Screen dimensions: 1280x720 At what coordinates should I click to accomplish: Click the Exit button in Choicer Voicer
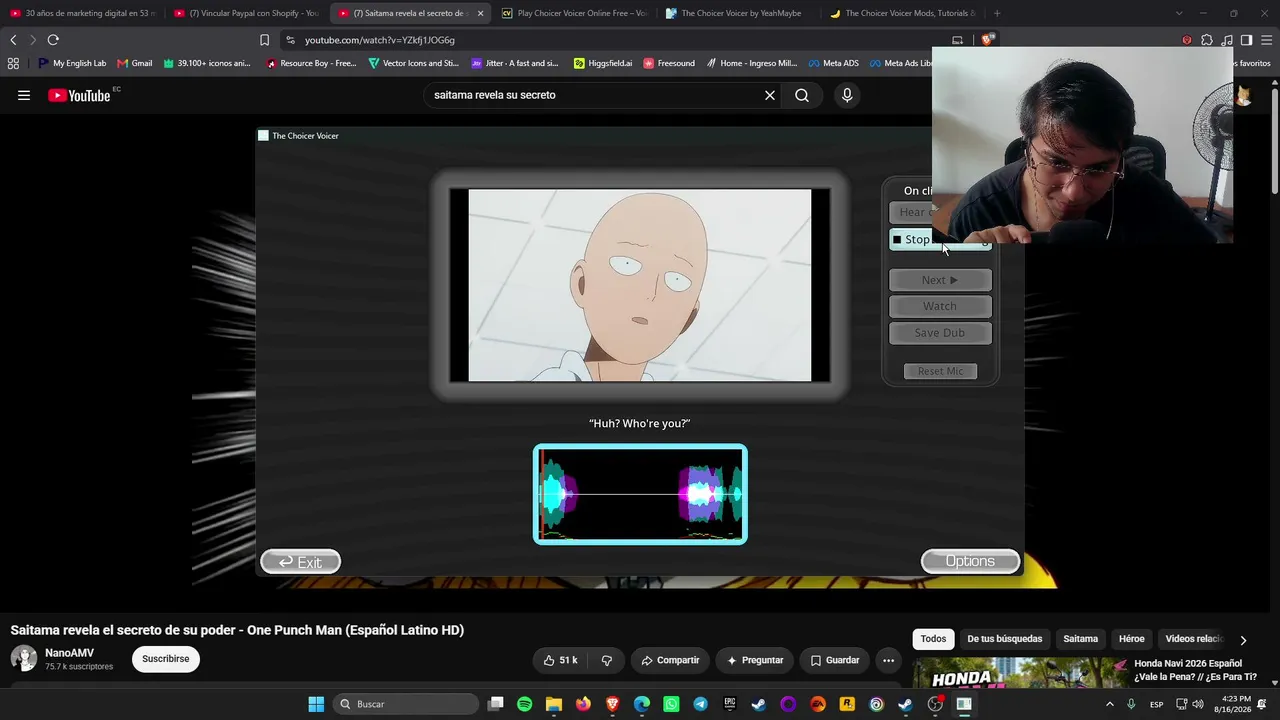[300, 562]
